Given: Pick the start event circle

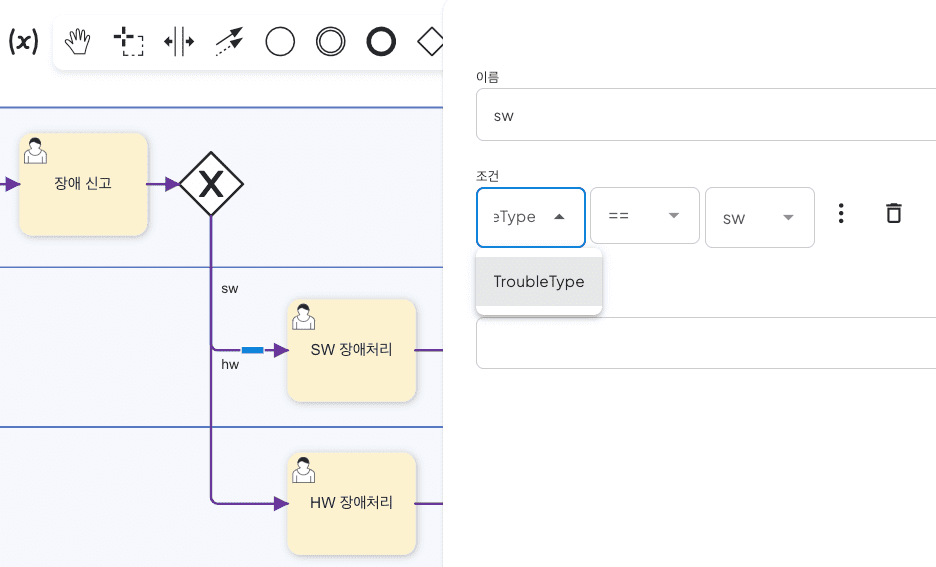Looking at the screenshot, I should [280, 42].
